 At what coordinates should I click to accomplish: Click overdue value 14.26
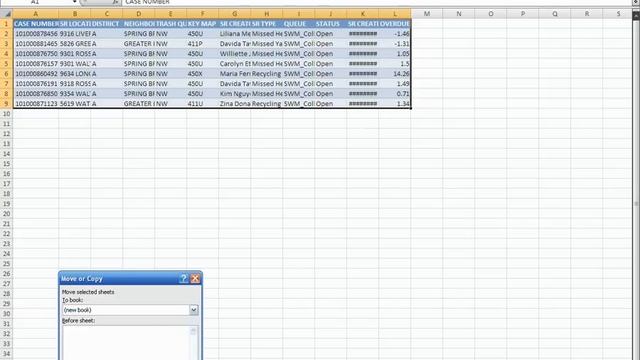pos(395,73)
